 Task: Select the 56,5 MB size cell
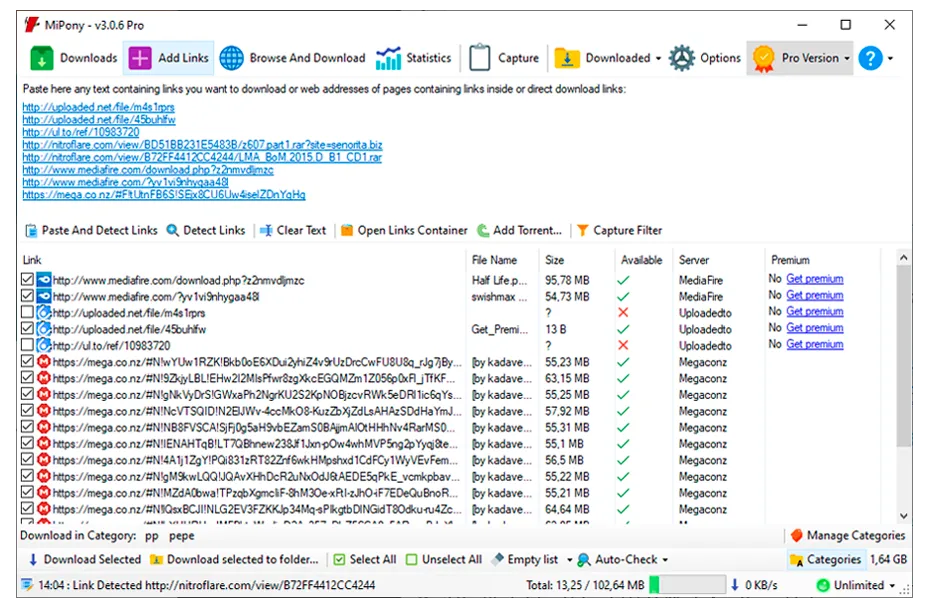click(564, 460)
